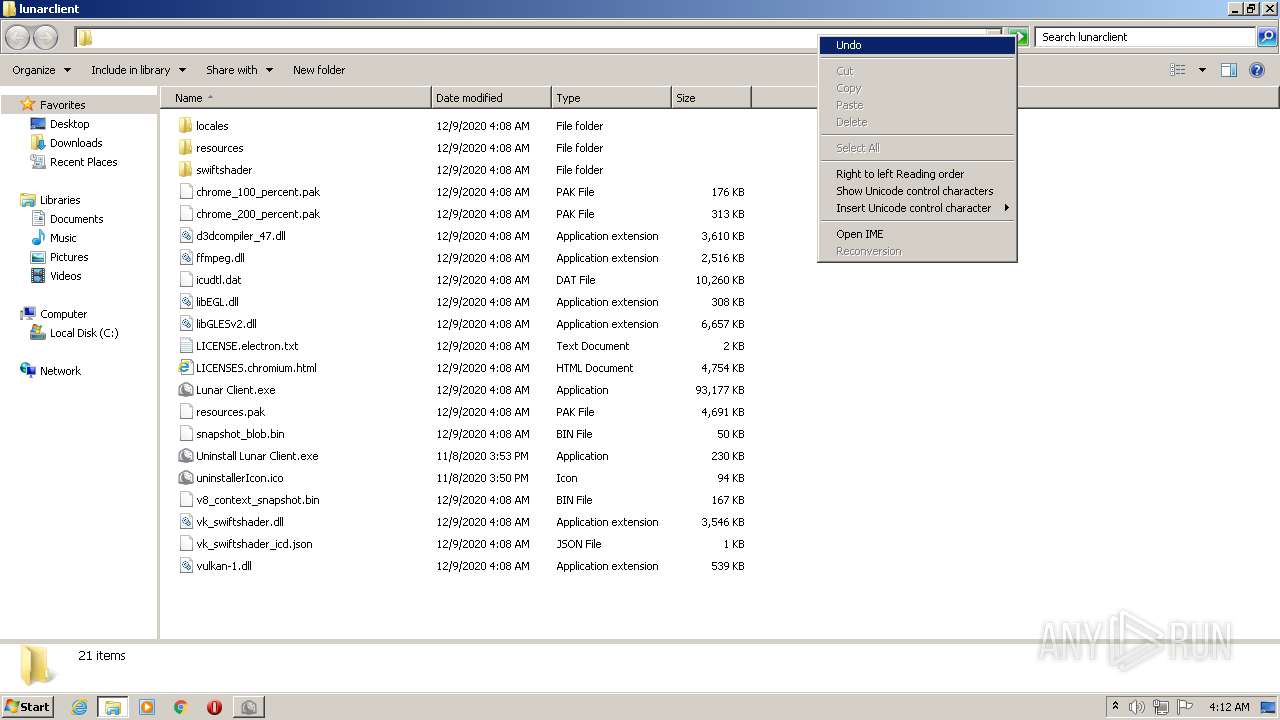Select Desktop in navigation pane
This screenshot has width=1280, height=720.
click(69, 124)
